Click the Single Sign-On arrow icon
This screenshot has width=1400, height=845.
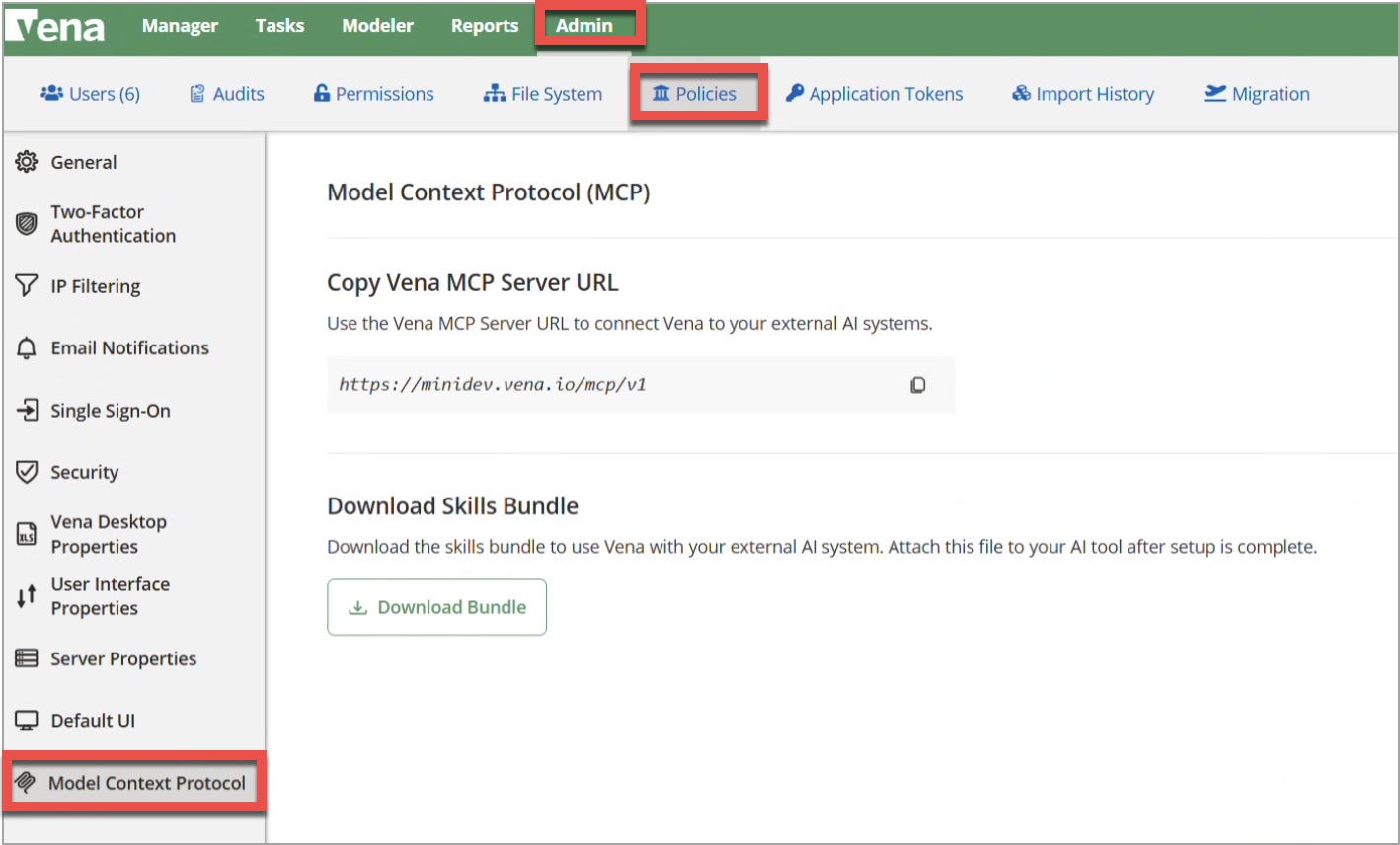tap(27, 410)
